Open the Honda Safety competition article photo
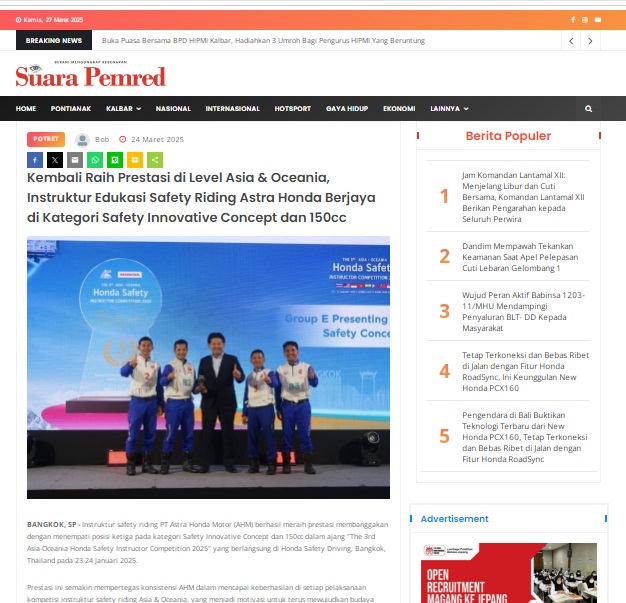This screenshot has width=626, height=603. pos(208,367)
